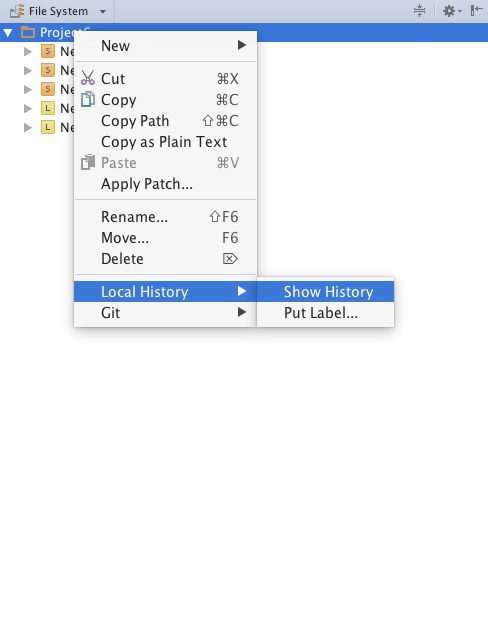488x618 pixels.
Task: Open the New submenu
Action: coord(165,46)
